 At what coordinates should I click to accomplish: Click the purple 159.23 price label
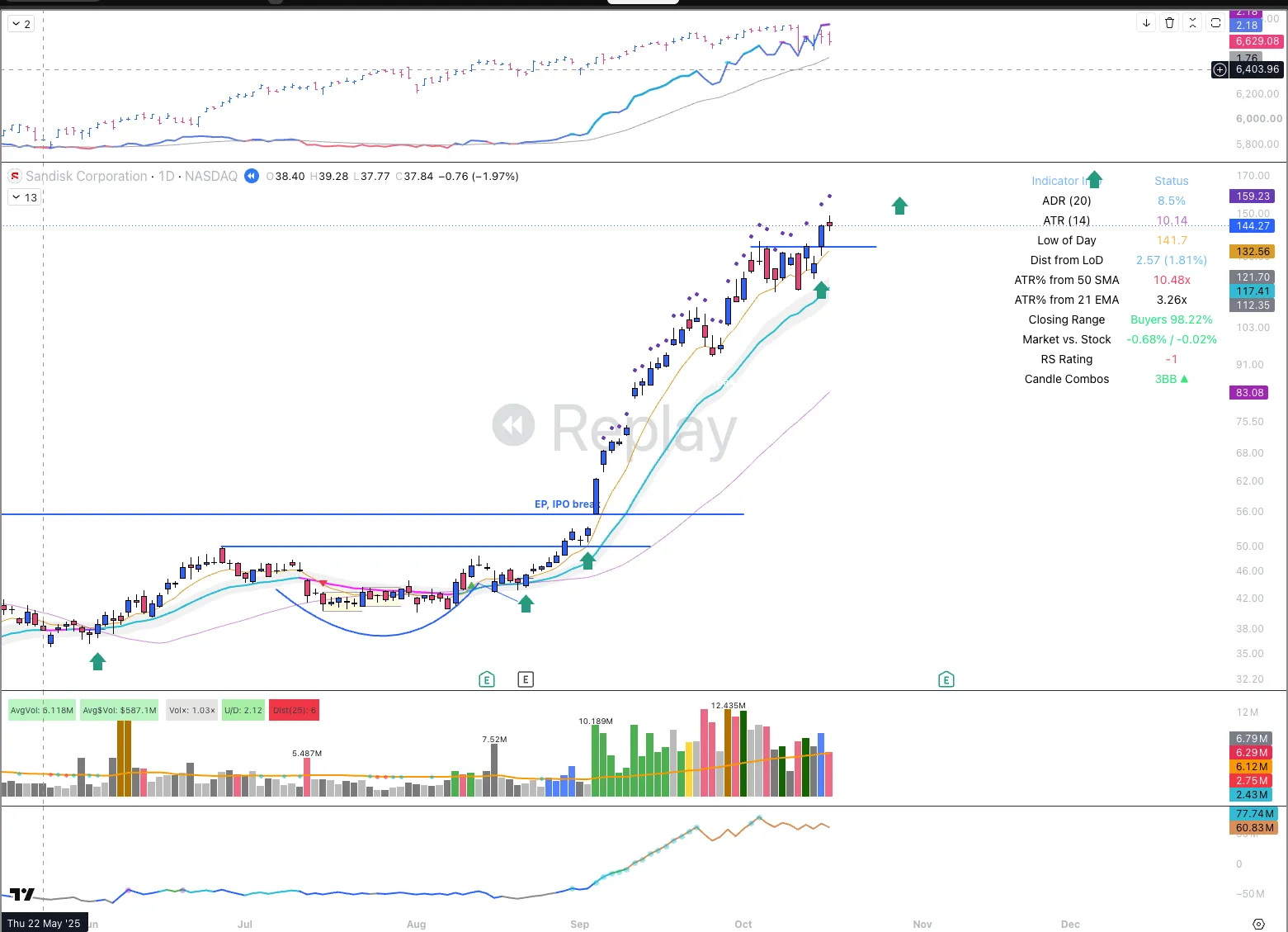click(1253, 196)
